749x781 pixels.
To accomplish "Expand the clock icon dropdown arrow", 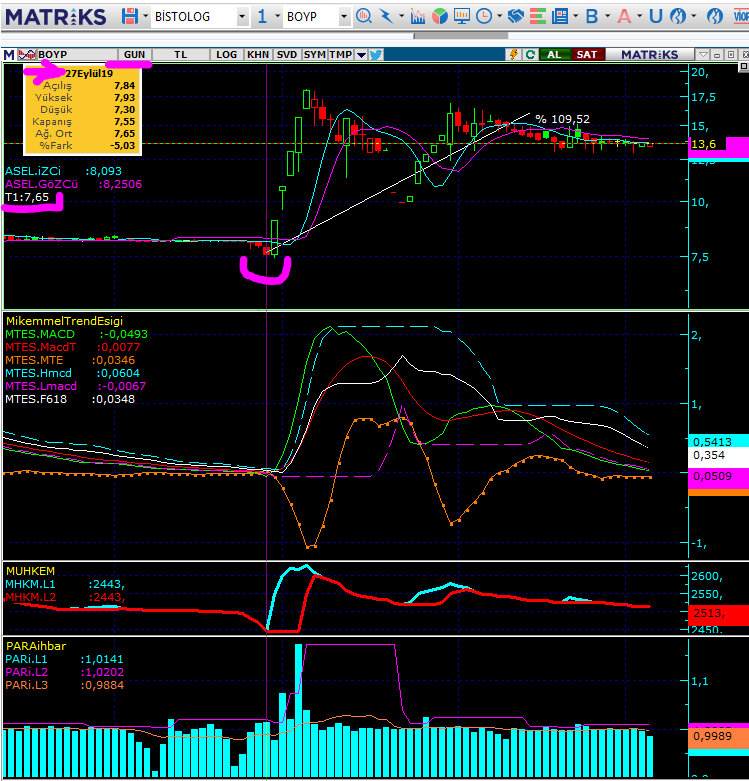I will click(x=499, y=16).
